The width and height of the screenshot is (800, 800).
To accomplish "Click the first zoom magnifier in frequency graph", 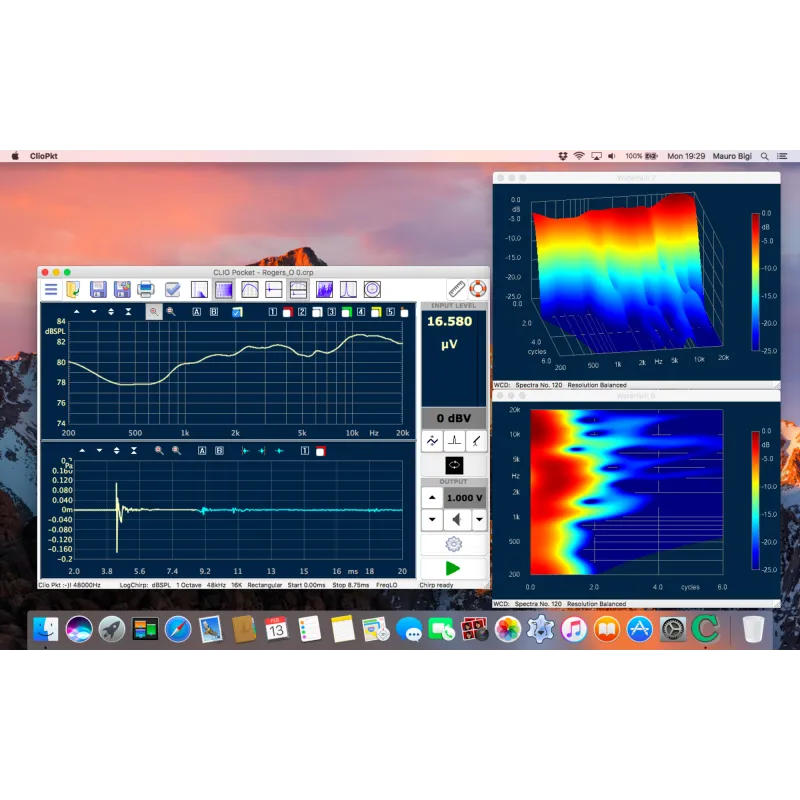I will tap(154, 312).
